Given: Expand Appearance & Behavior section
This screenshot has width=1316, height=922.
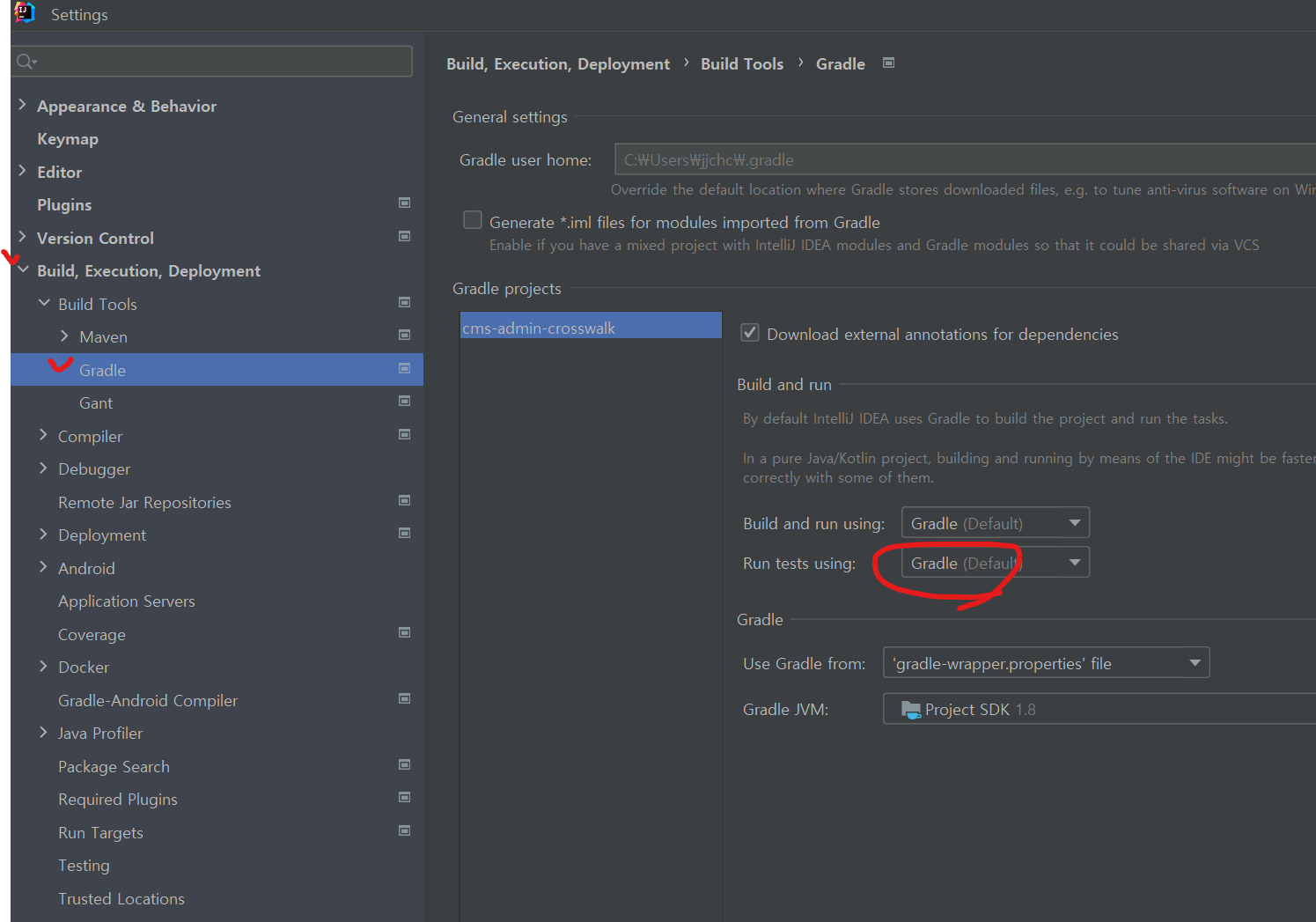Looking at the screenshot, I should [23, 105].
